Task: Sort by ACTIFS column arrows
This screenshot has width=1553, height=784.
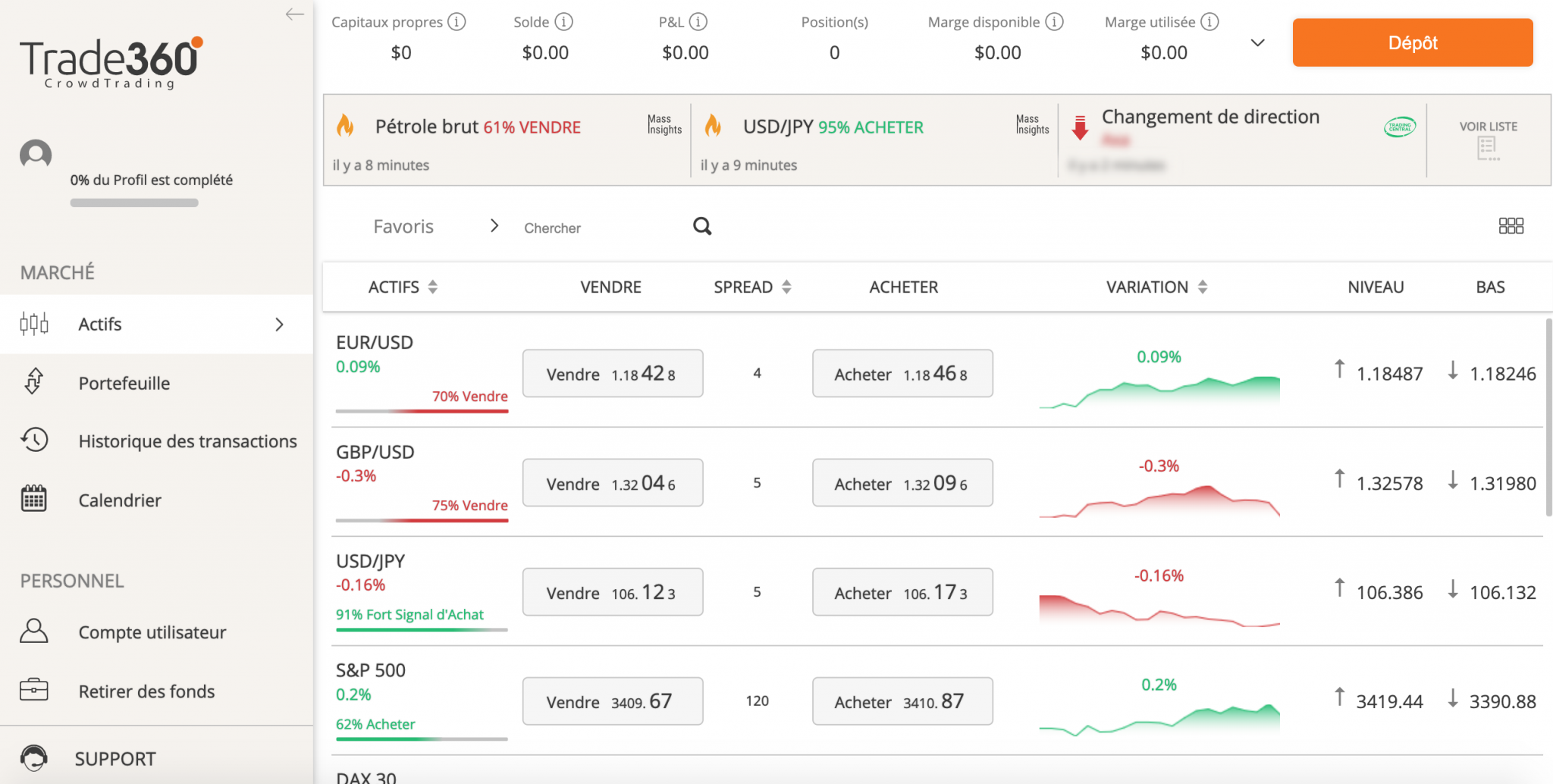Action: pos(433,287)
